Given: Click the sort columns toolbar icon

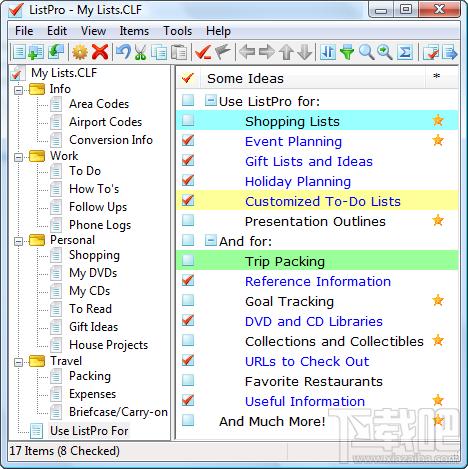Looking at the screenshot, I should (x=328, y=52).
